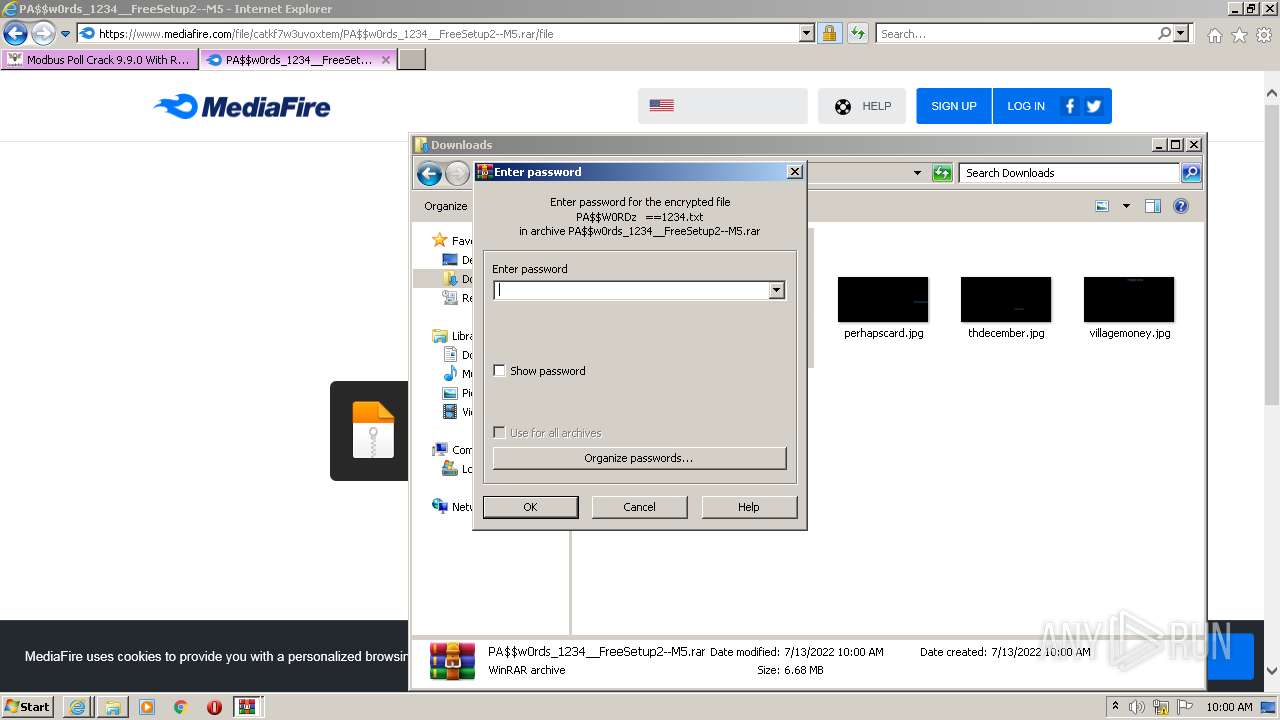Screen dimensions: 1280x720
Task: Open IE favorites star icon
Action: pos(1239,35)
